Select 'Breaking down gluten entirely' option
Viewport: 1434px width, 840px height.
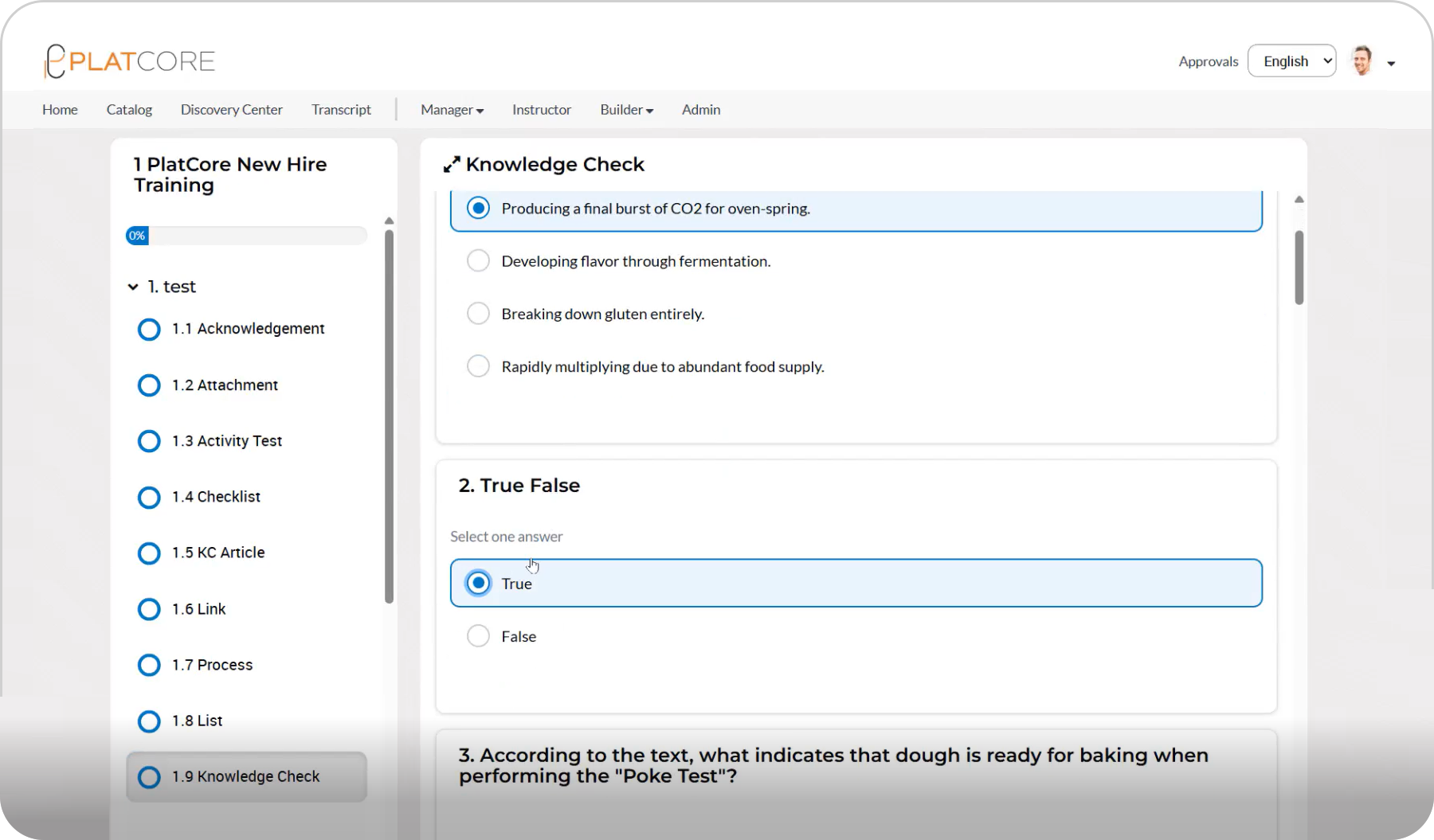(478, 314)
